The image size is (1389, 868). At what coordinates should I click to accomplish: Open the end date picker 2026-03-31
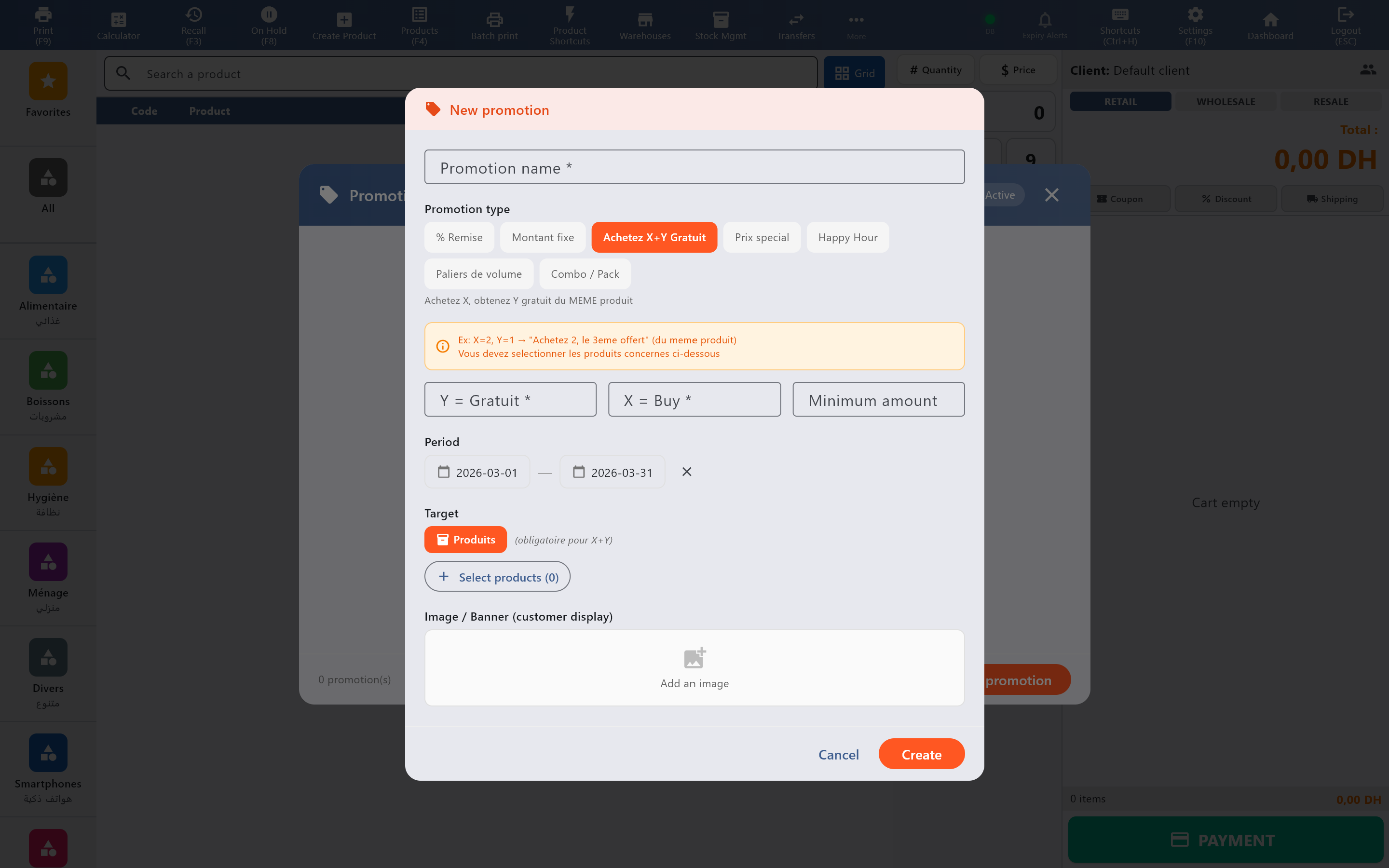(x=613, y=472)
